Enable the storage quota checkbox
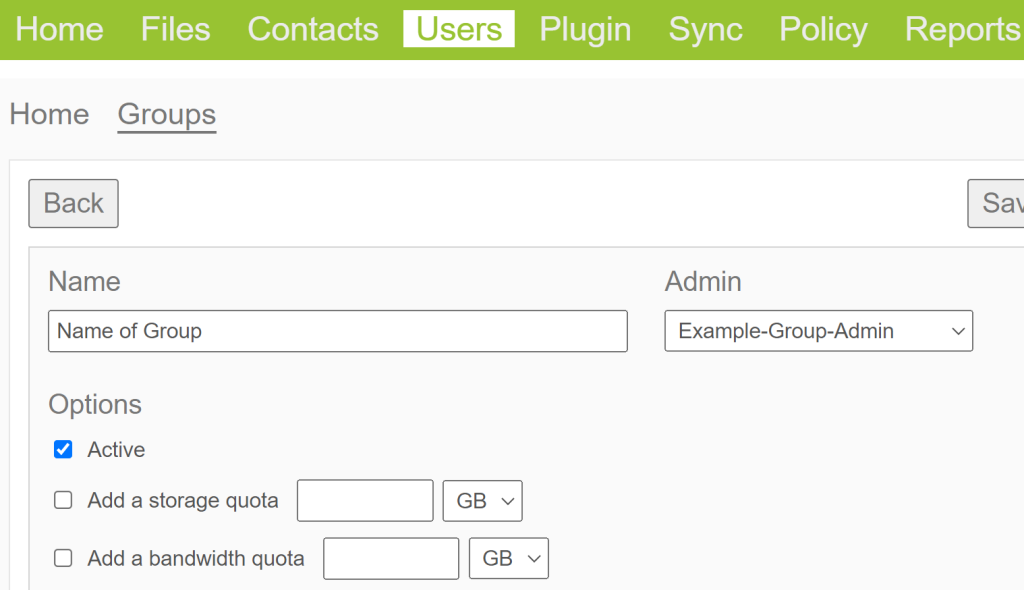The width and height of the screenshot is (1024, 590). coord(63,500)
